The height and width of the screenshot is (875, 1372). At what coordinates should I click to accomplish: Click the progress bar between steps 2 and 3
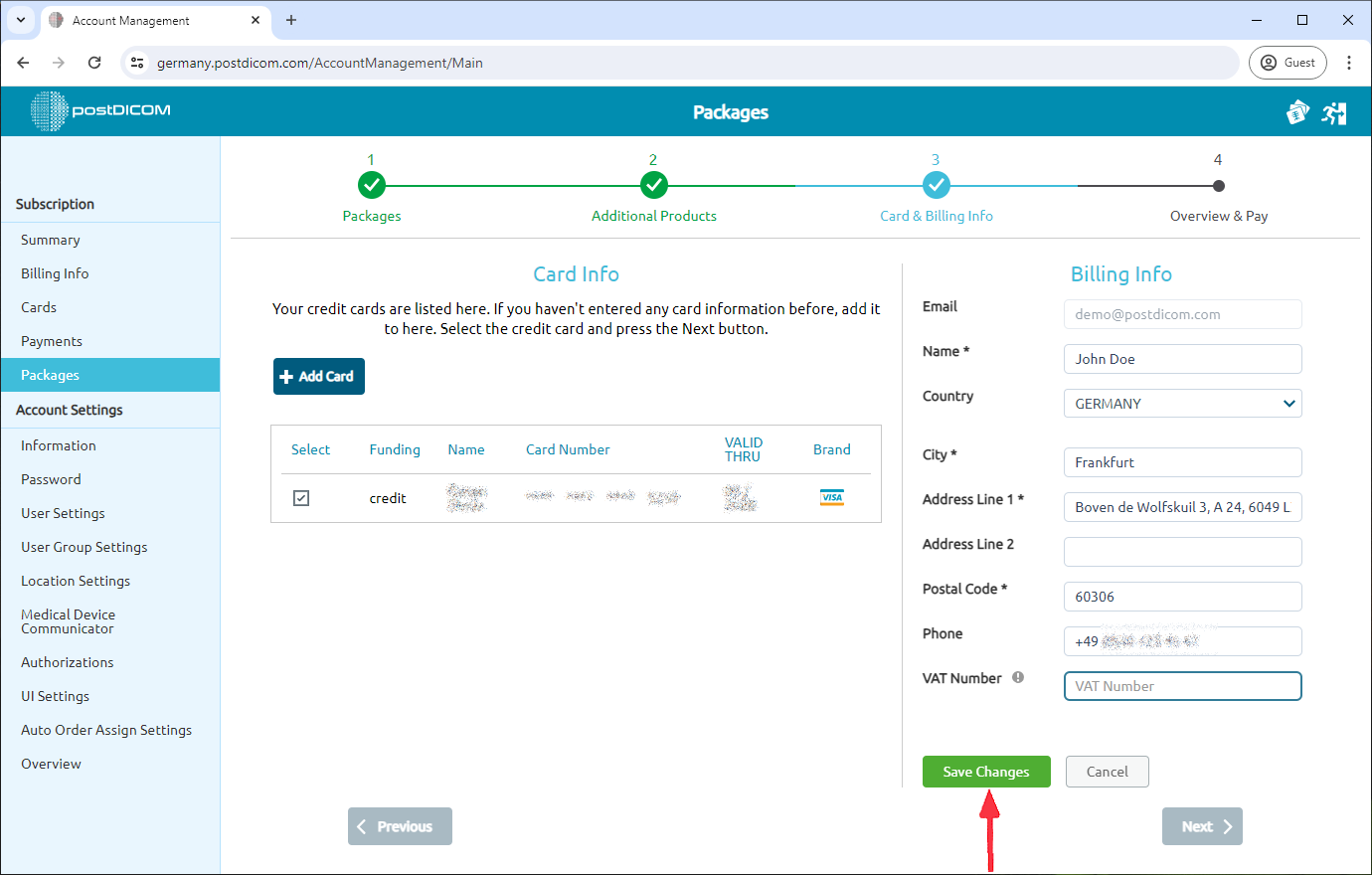point(795,184)
